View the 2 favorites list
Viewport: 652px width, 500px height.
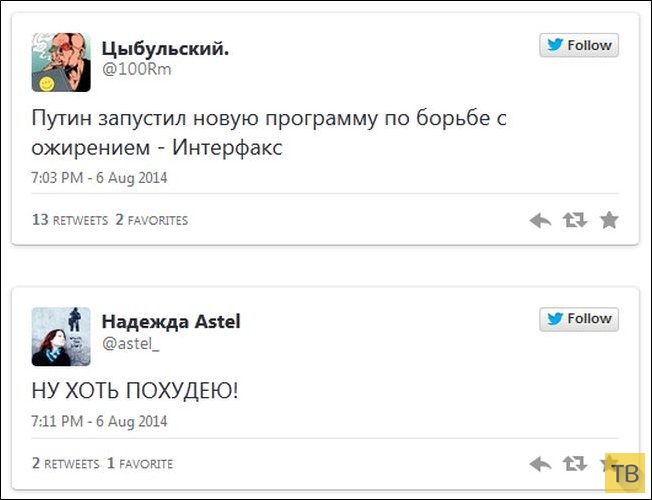(151, 220)
